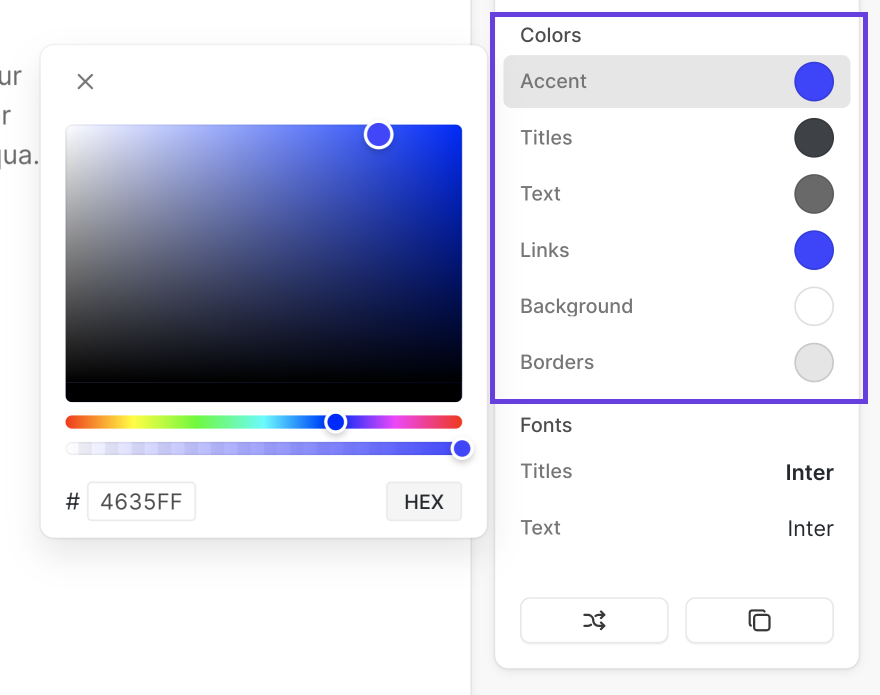
Task: Click the Accent color circle swatch
Action: click(814, 81)
